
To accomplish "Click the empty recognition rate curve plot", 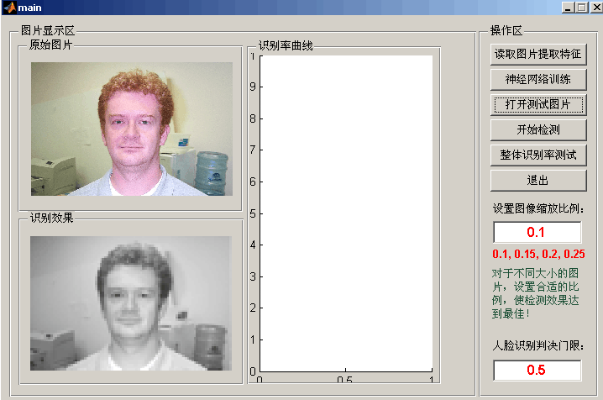I will click(x=346, y=213).
